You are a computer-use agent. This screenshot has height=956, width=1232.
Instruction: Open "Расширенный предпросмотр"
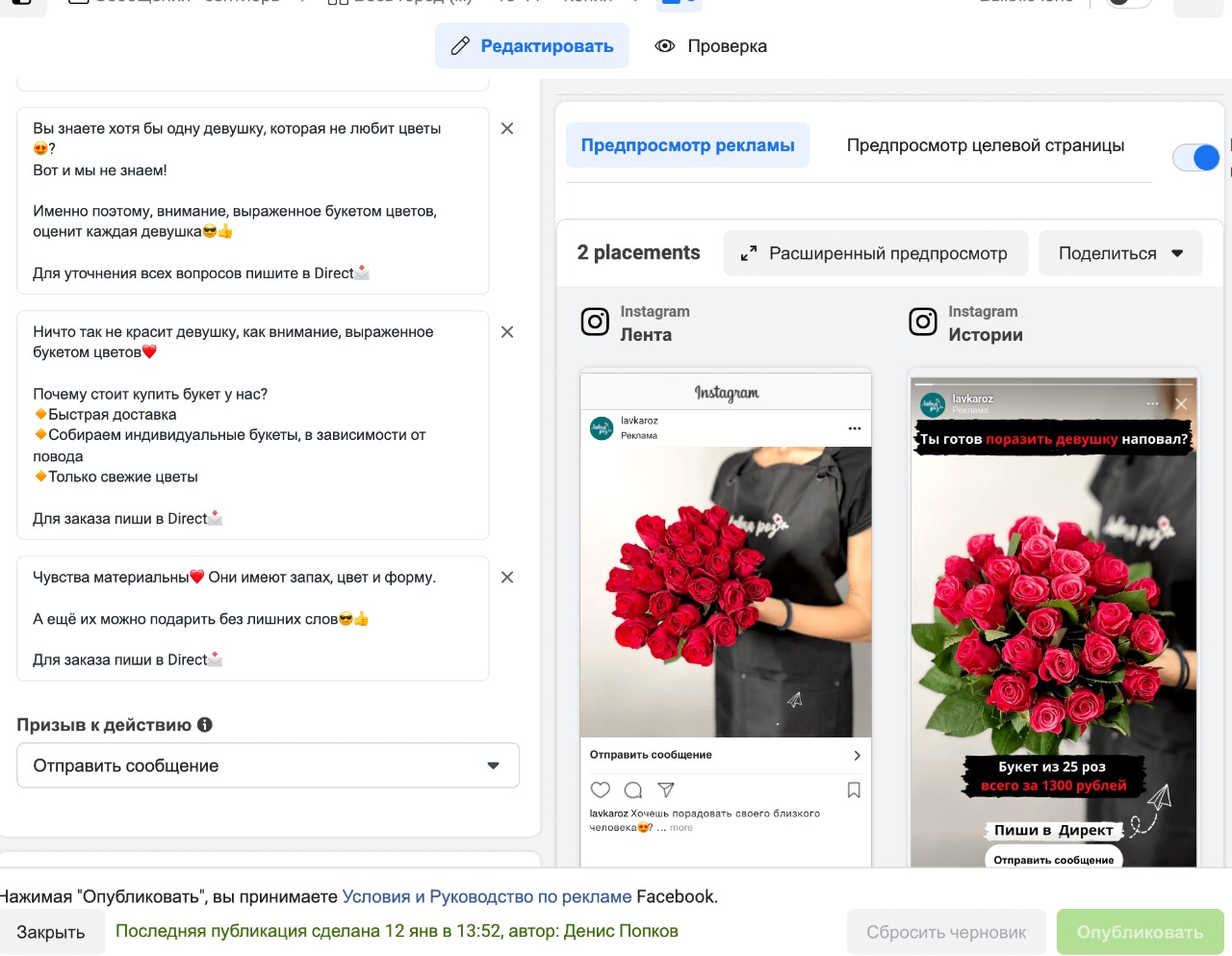click(x=876, y=253)
